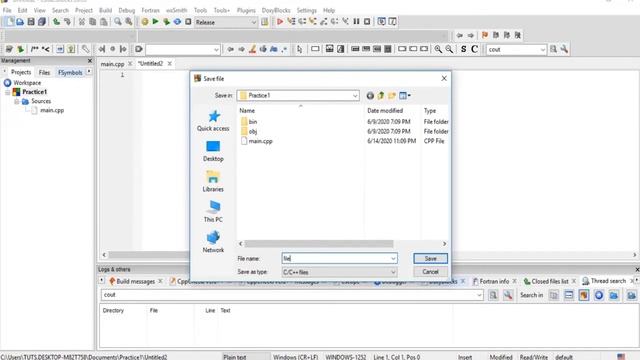Switch to the Files tab in Management
This screenshot has height=360, width=640.
click(x=44, y=73)
